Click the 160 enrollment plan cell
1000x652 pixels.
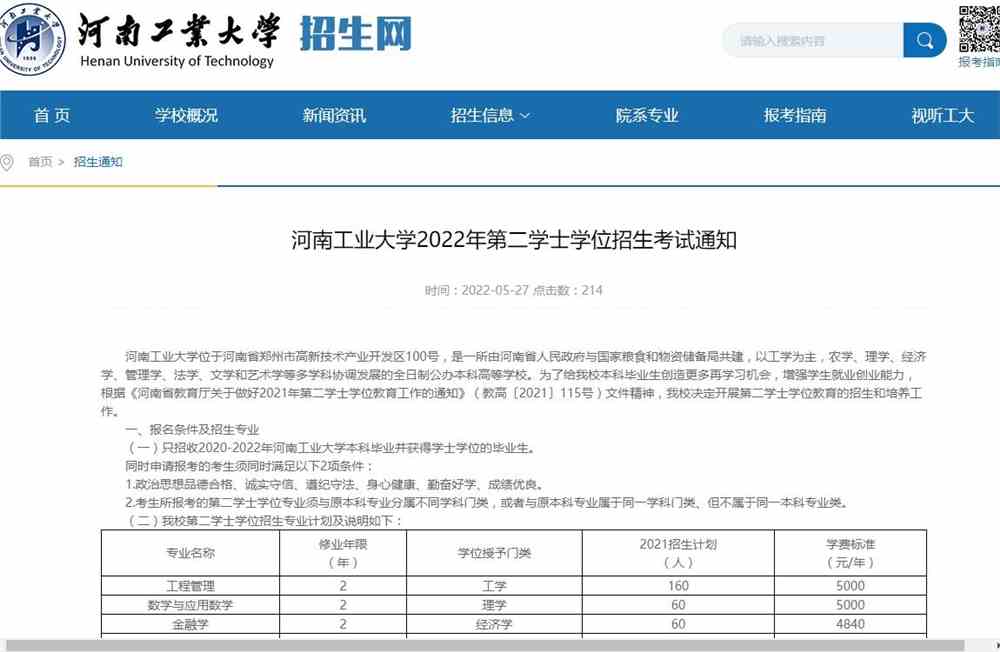point(678,586)
